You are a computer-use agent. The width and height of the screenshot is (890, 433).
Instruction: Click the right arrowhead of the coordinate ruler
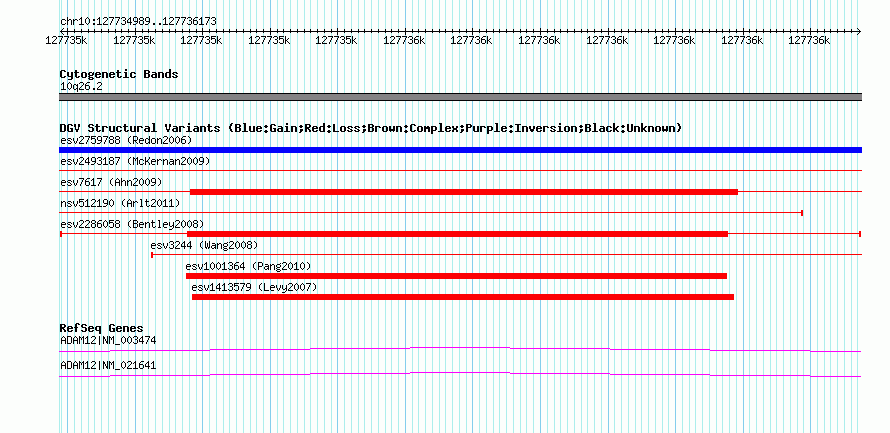point(859,31)
